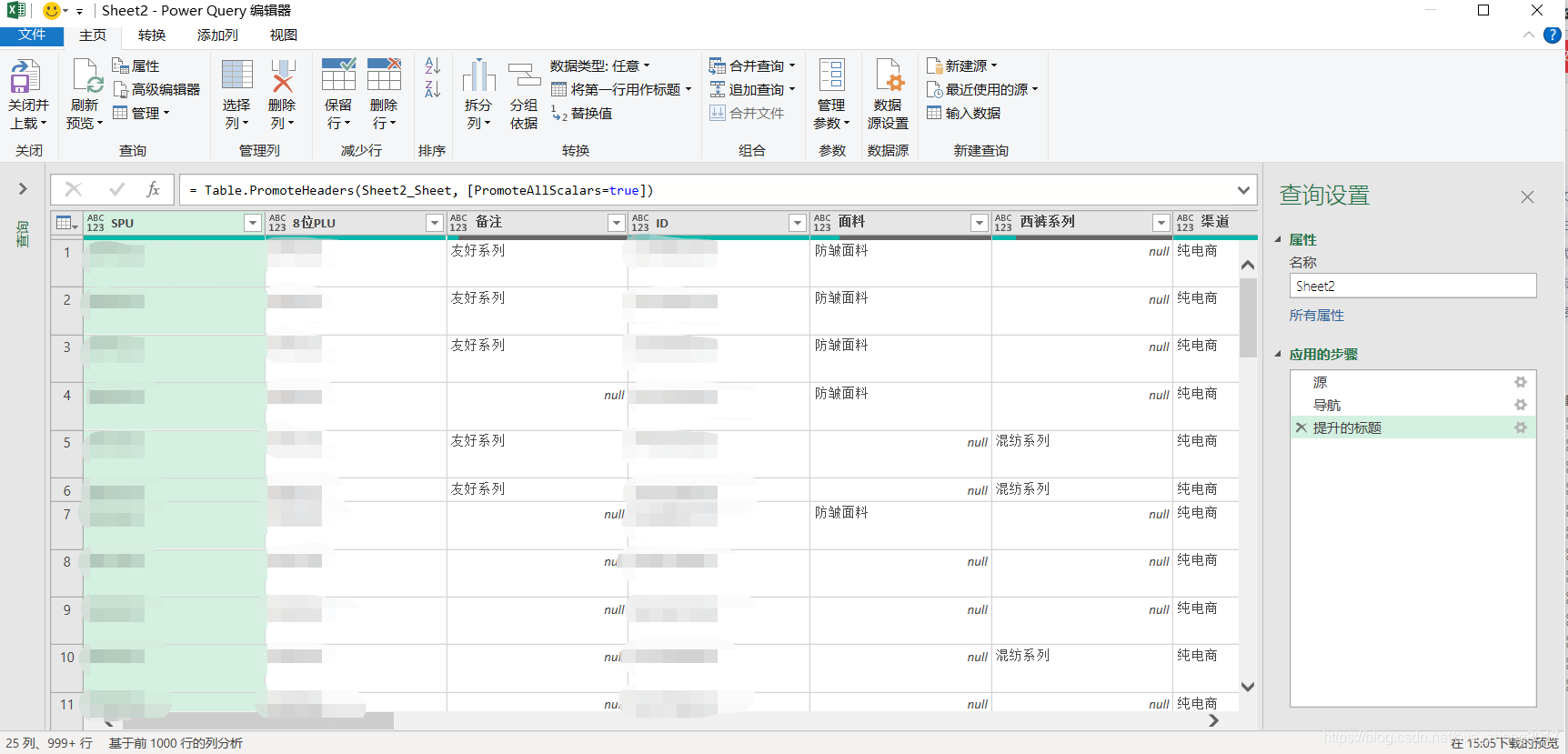Open the Append Queries (追加查询) dropdown
This screenshot has width=1568, height=754.
pyautogui.click(x=752, y=89)
